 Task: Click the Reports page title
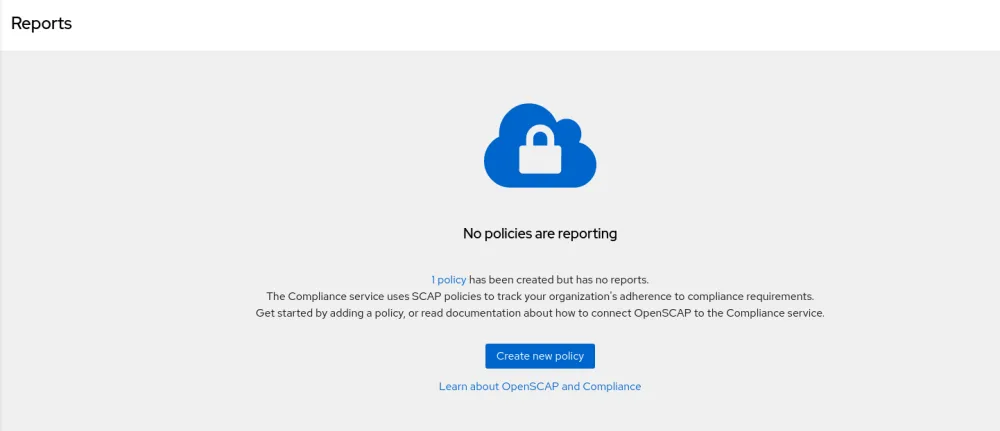41,24
